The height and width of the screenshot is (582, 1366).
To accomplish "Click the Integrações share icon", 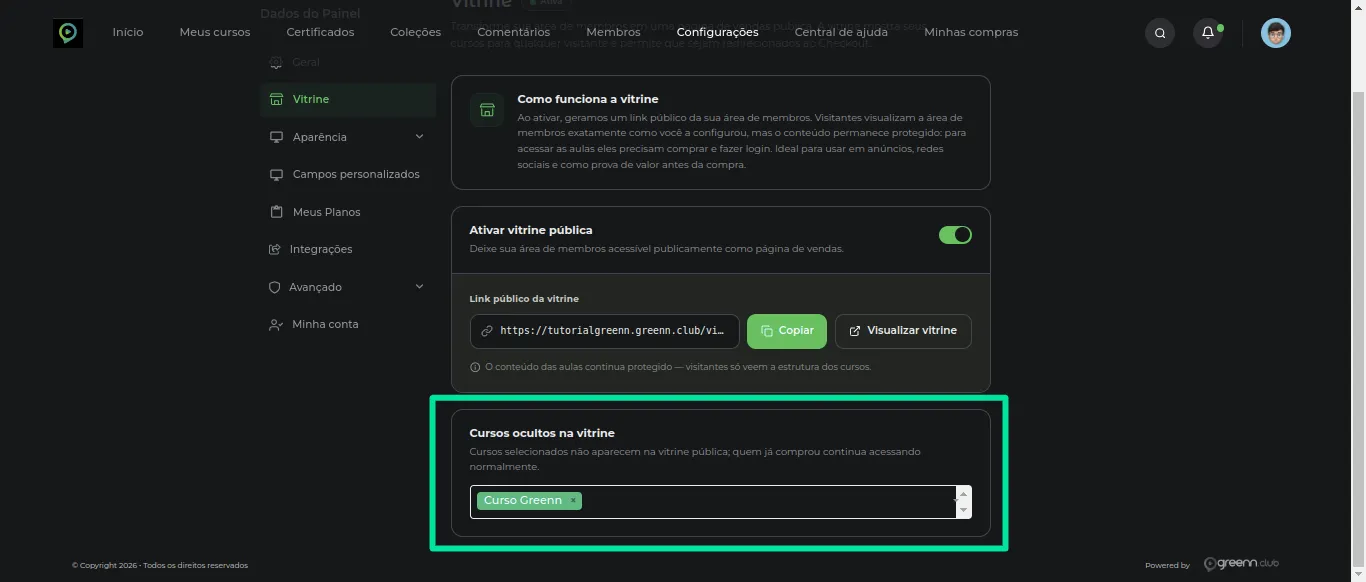I will (x=275, y=249).
